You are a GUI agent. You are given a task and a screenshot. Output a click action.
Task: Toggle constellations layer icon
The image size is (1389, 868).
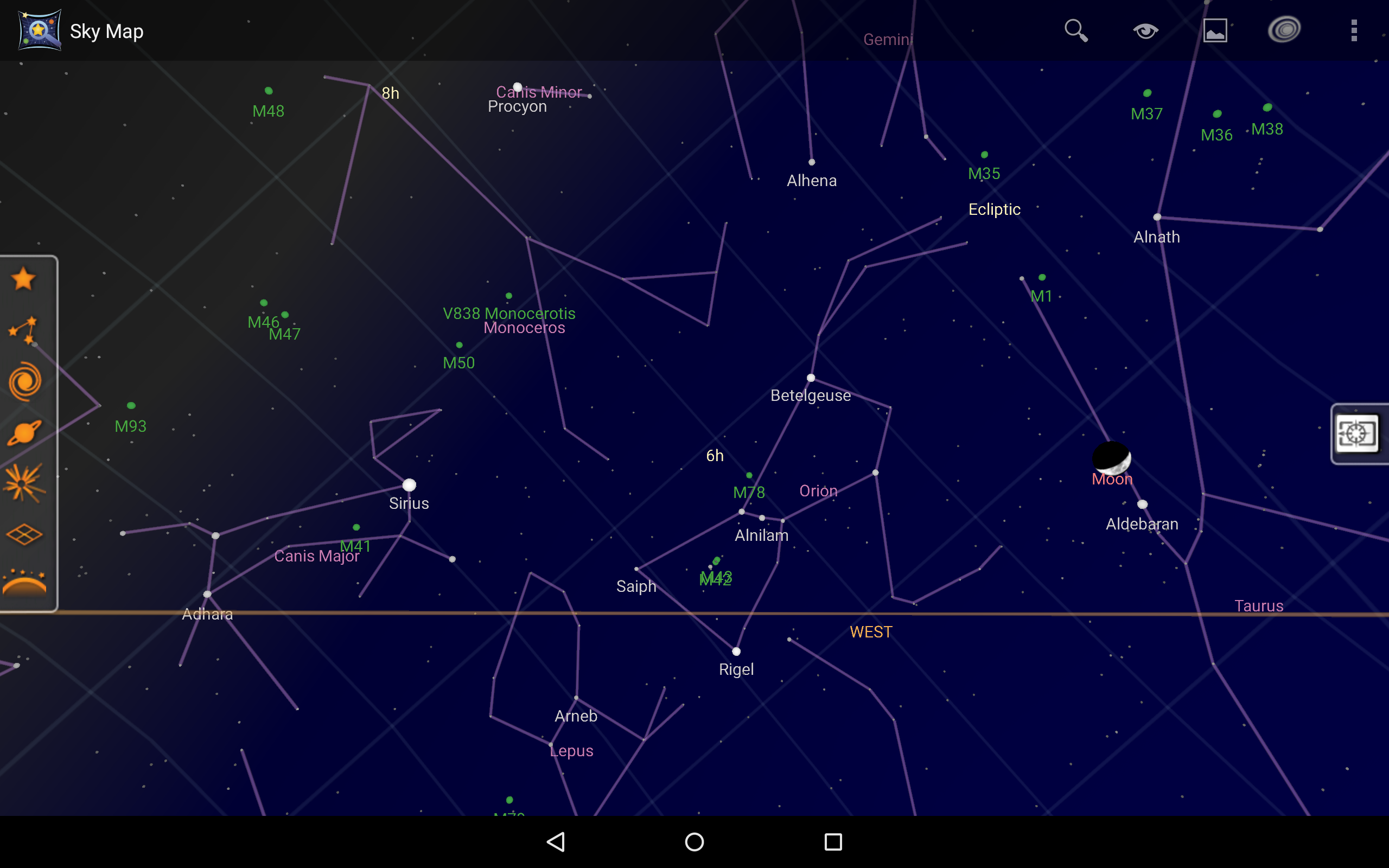click(24, 330)
